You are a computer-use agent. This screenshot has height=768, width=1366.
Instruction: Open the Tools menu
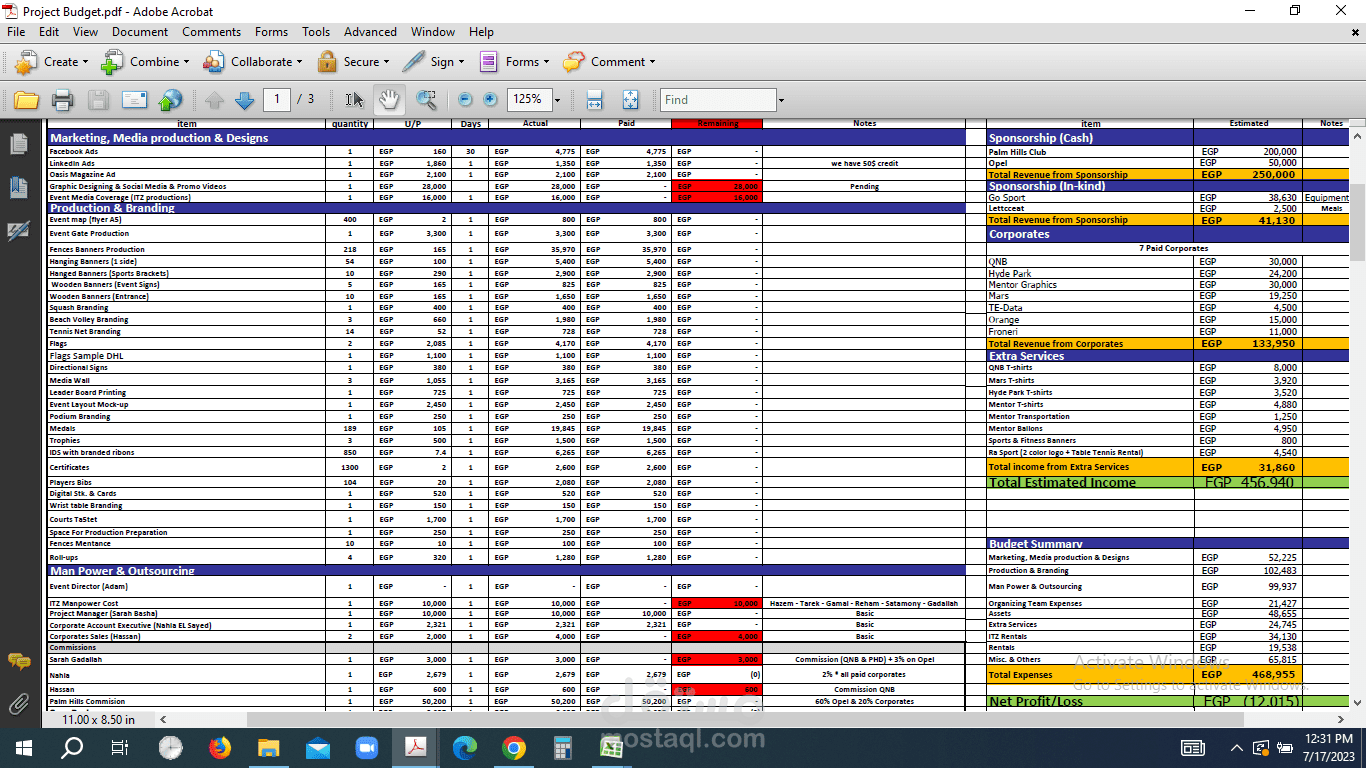[316, 32]
